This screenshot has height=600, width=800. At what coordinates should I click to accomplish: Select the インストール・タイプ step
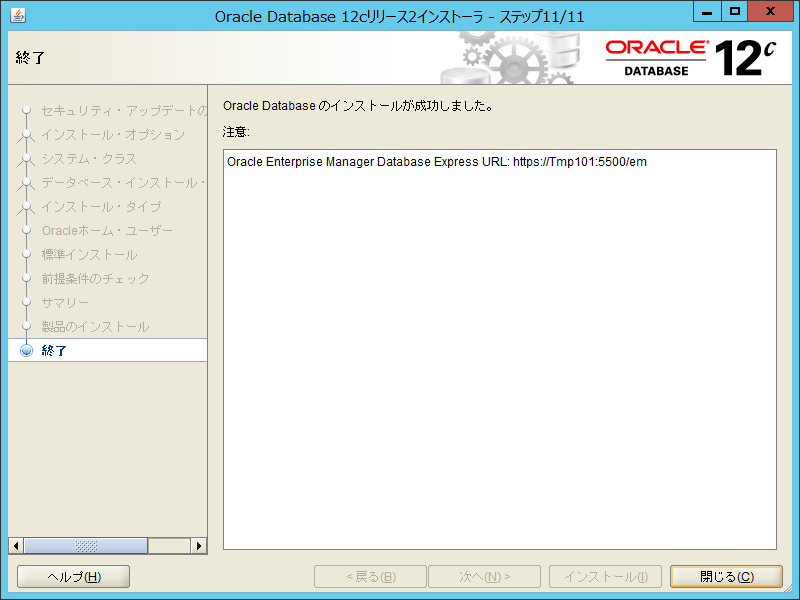[x=102, y=207]
